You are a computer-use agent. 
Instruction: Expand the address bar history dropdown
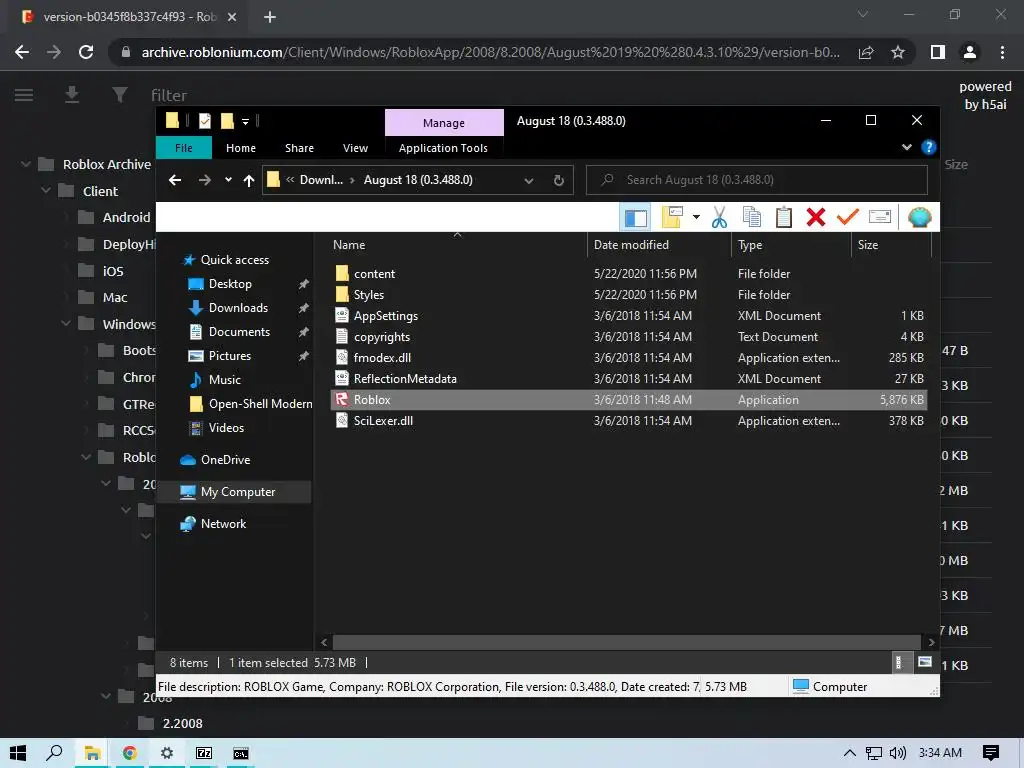(529, 180)
